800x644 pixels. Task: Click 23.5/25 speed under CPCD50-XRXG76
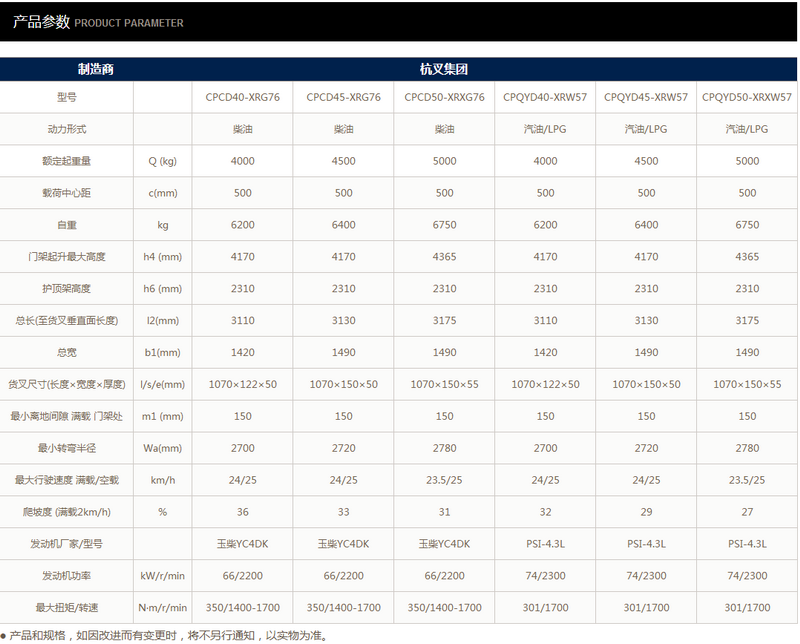point(444,480)
